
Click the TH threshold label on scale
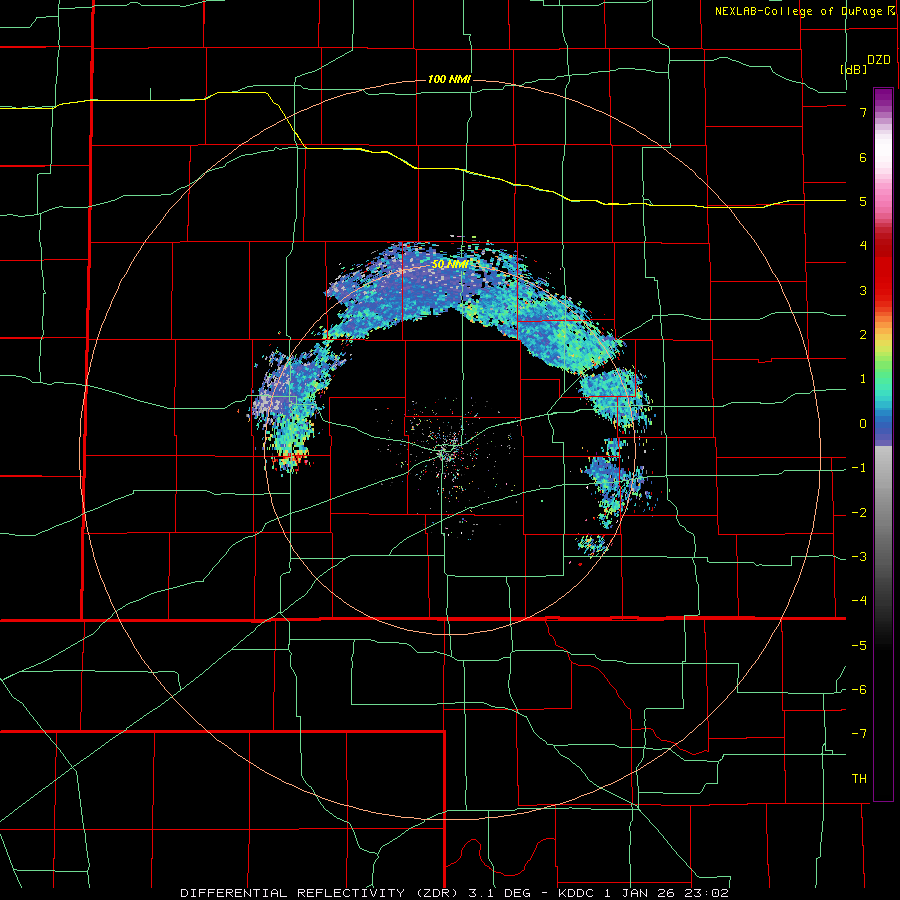(859, 779)
